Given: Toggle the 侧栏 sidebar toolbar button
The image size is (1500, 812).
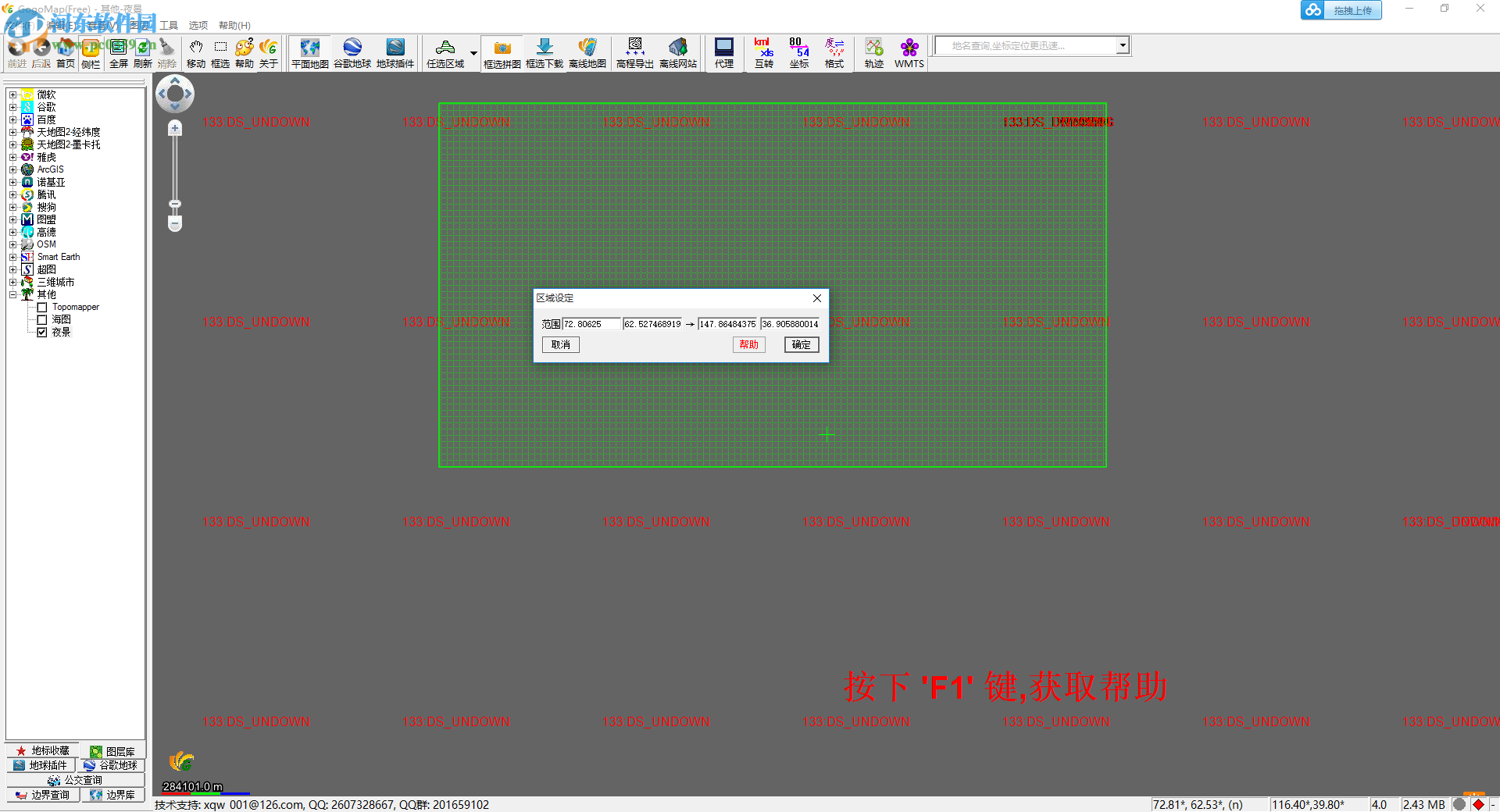Looking at the screenshot, I should point(91,53).
